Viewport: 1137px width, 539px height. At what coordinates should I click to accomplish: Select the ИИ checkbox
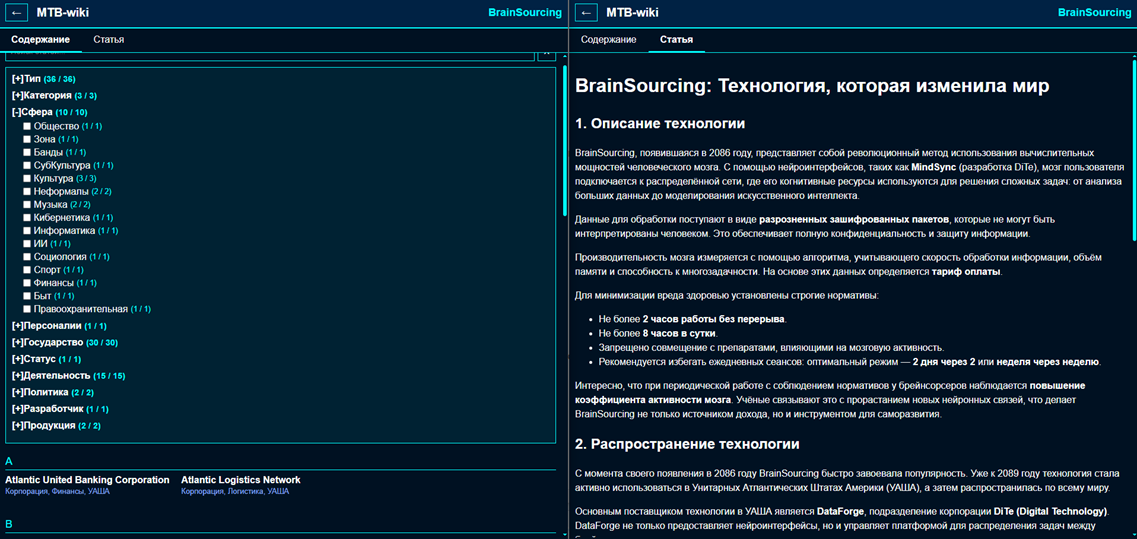tap(27, 243)
